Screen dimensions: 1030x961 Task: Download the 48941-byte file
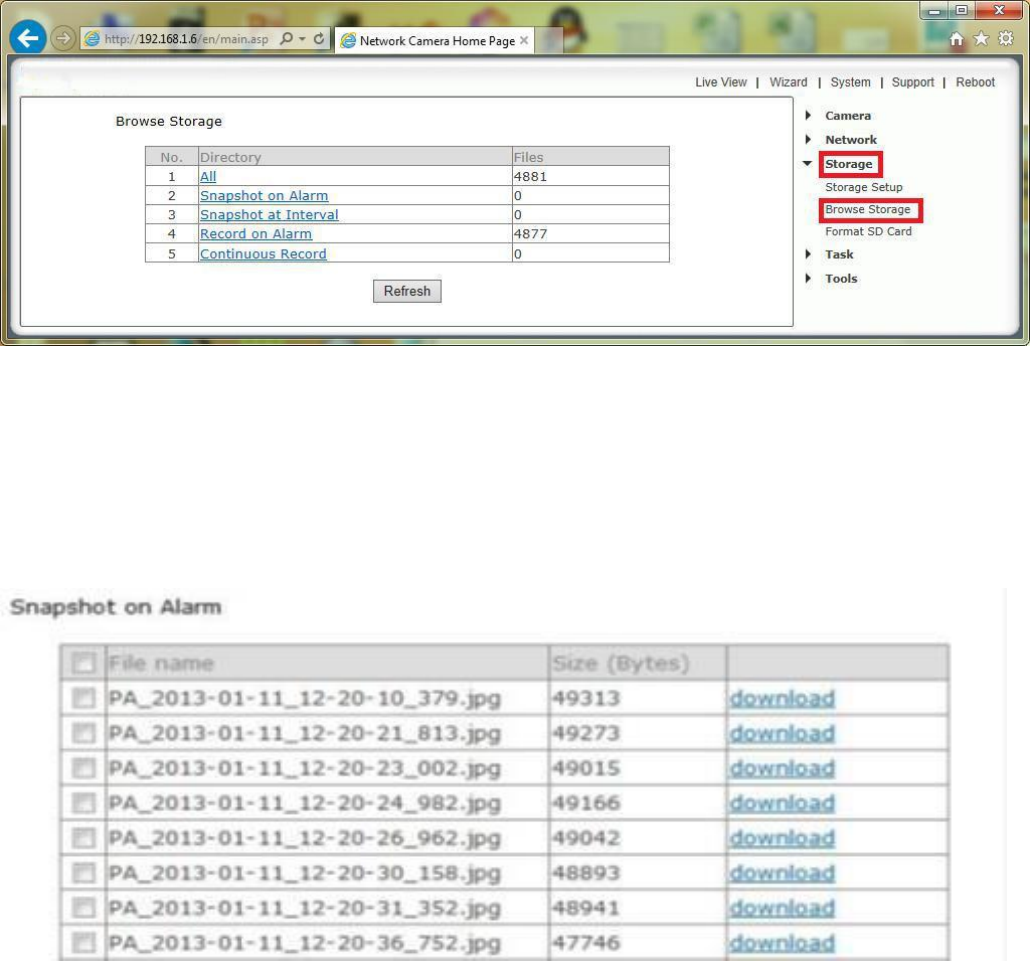click(x=782, y=908)
